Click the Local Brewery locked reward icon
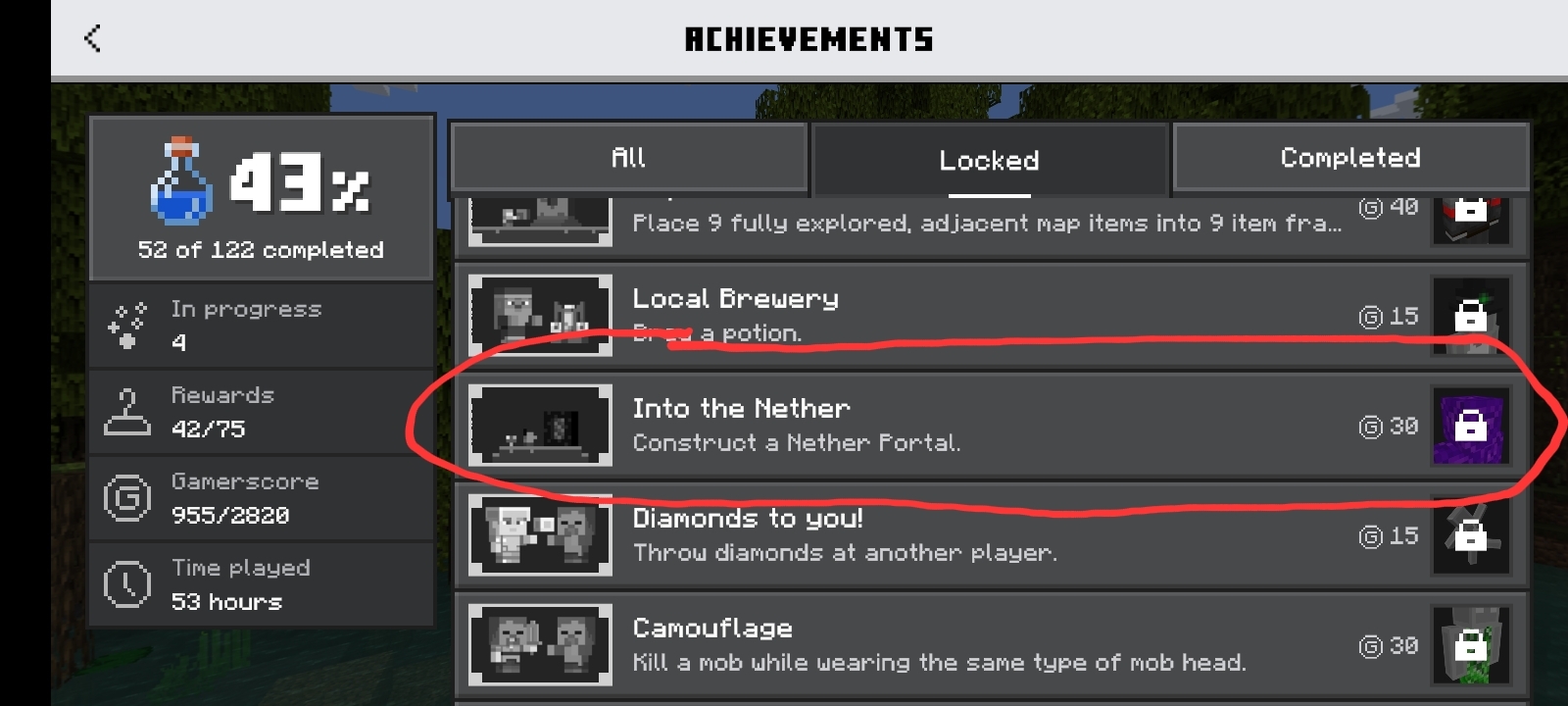 pyautogui.click(x=1470, y=316)
